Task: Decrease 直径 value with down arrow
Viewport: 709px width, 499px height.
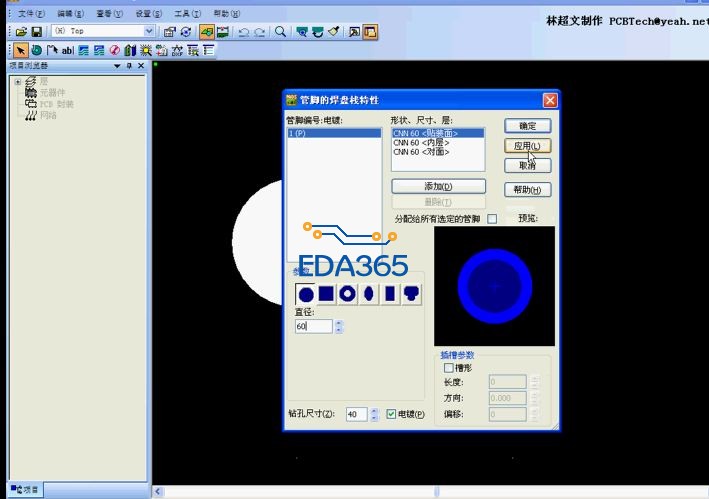Action: point(339,330)
